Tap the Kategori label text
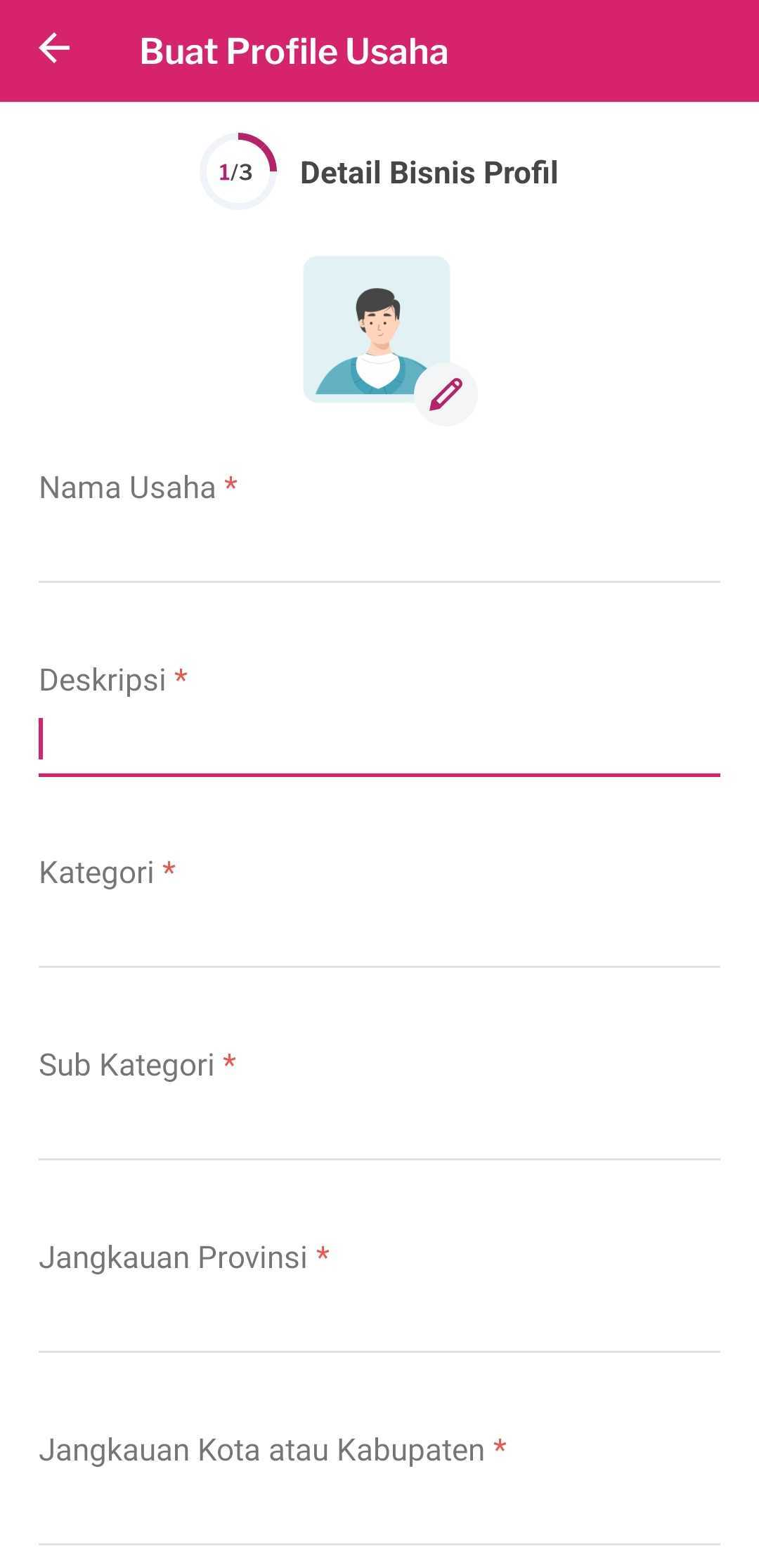The height and width of the screenshot is (1568, 759). pyautogui.click(x=96, y=873)
